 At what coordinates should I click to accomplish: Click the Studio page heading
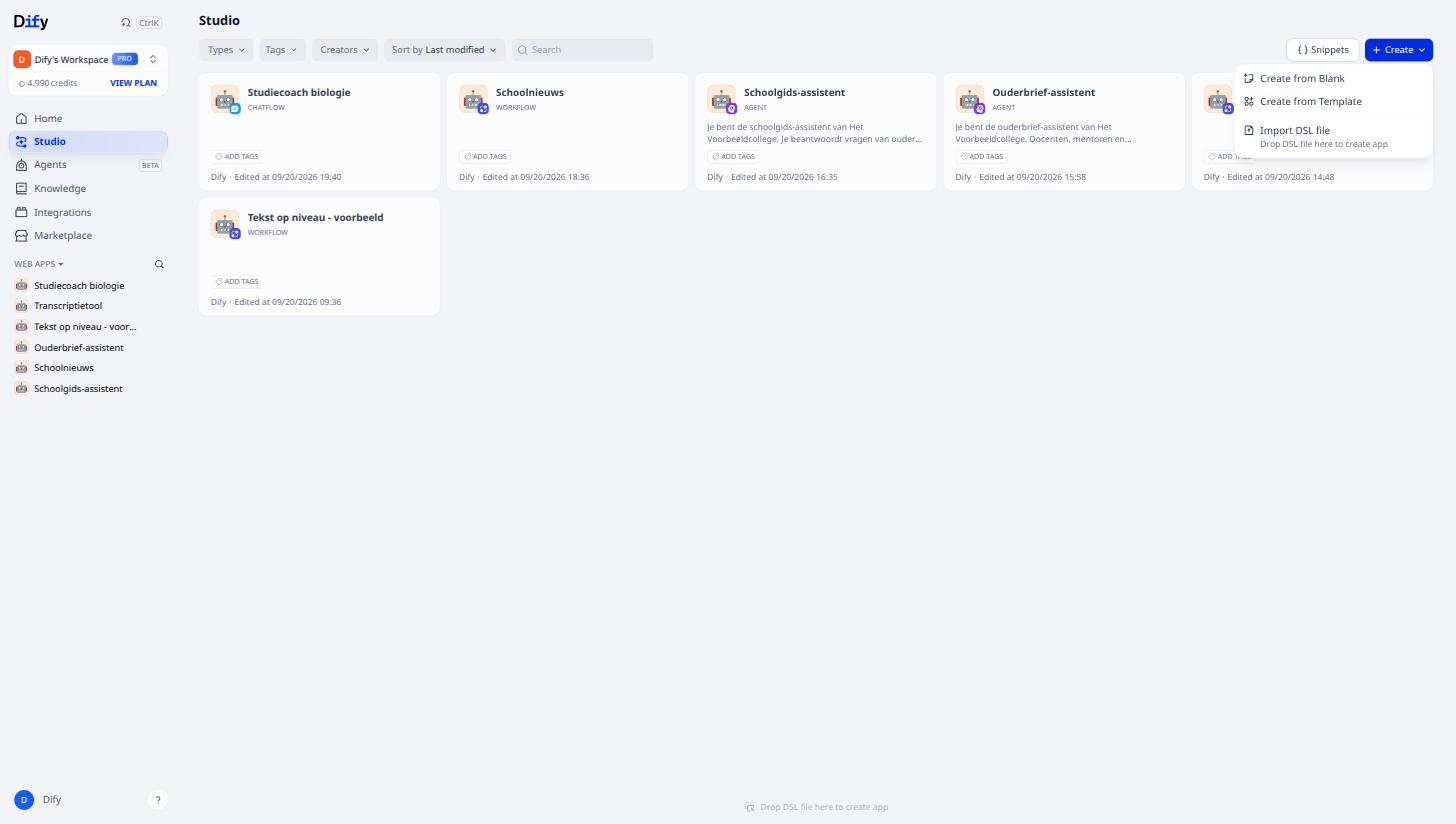coord(219,21)
